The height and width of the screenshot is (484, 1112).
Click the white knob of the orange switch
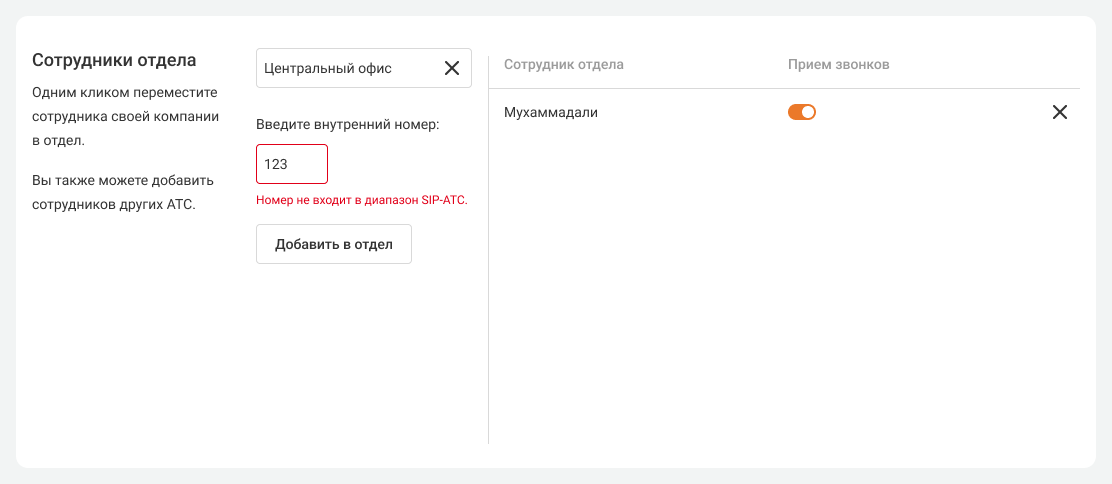(808, 112)
